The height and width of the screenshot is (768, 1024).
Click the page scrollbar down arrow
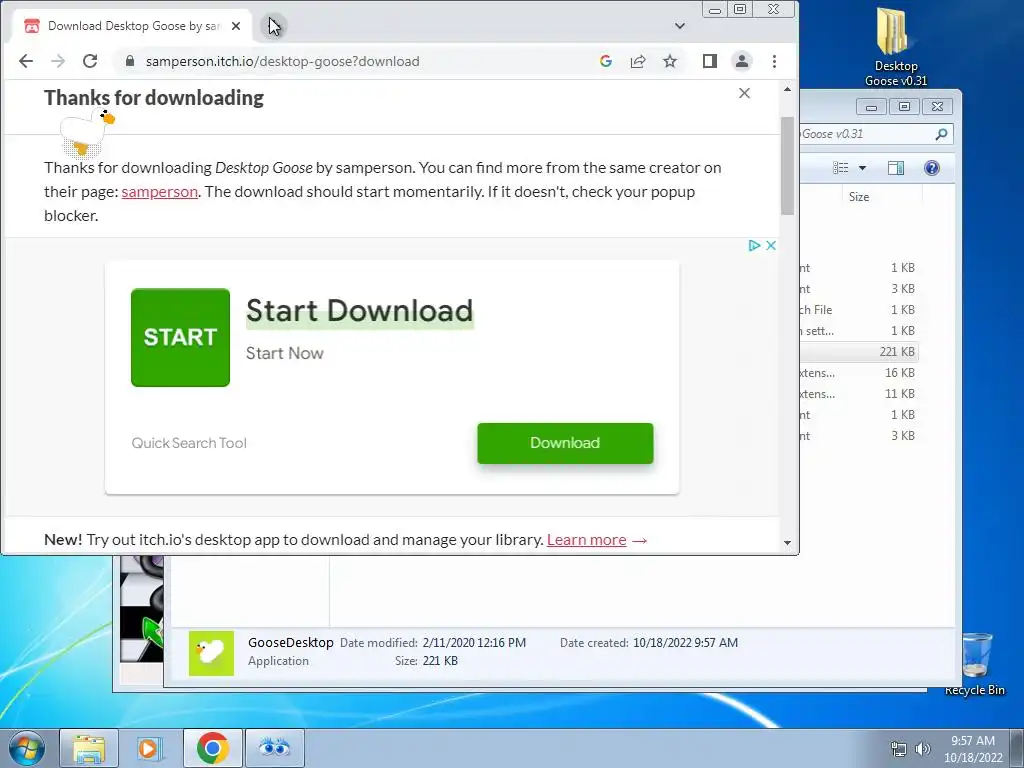tap(788, 543)
